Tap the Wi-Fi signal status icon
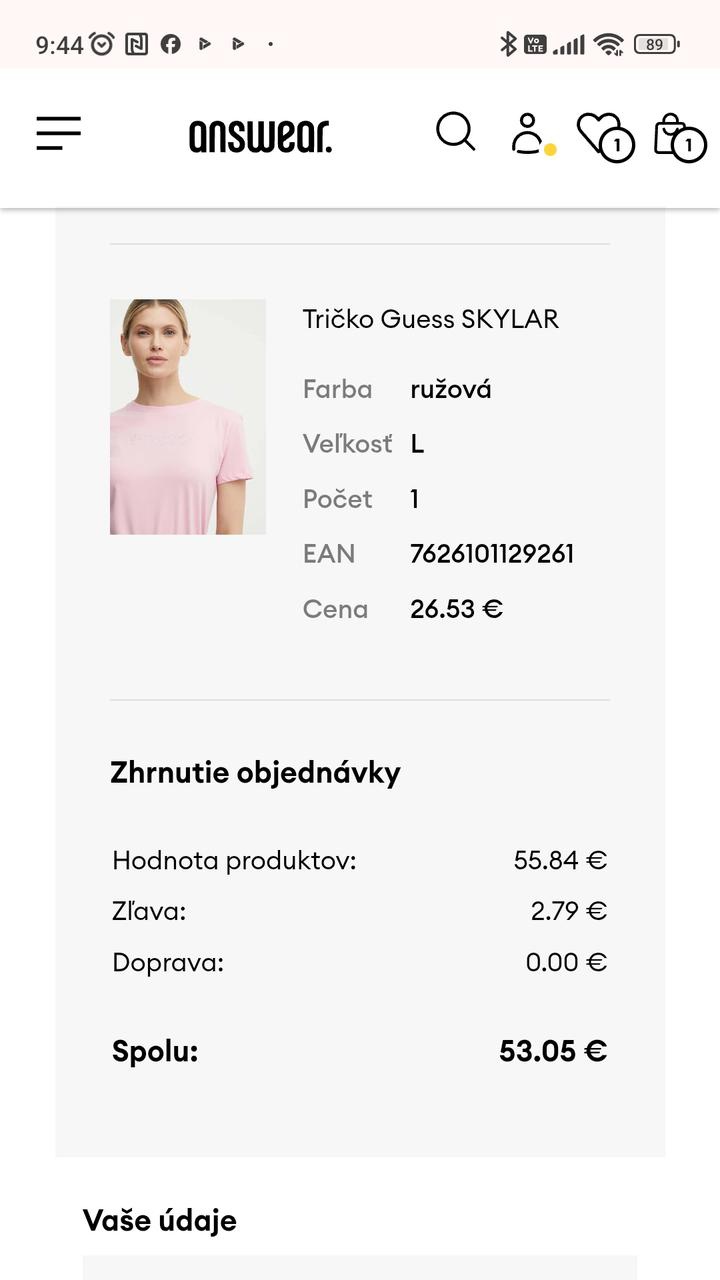This screenshot has width=720, height=1280. 608,44
